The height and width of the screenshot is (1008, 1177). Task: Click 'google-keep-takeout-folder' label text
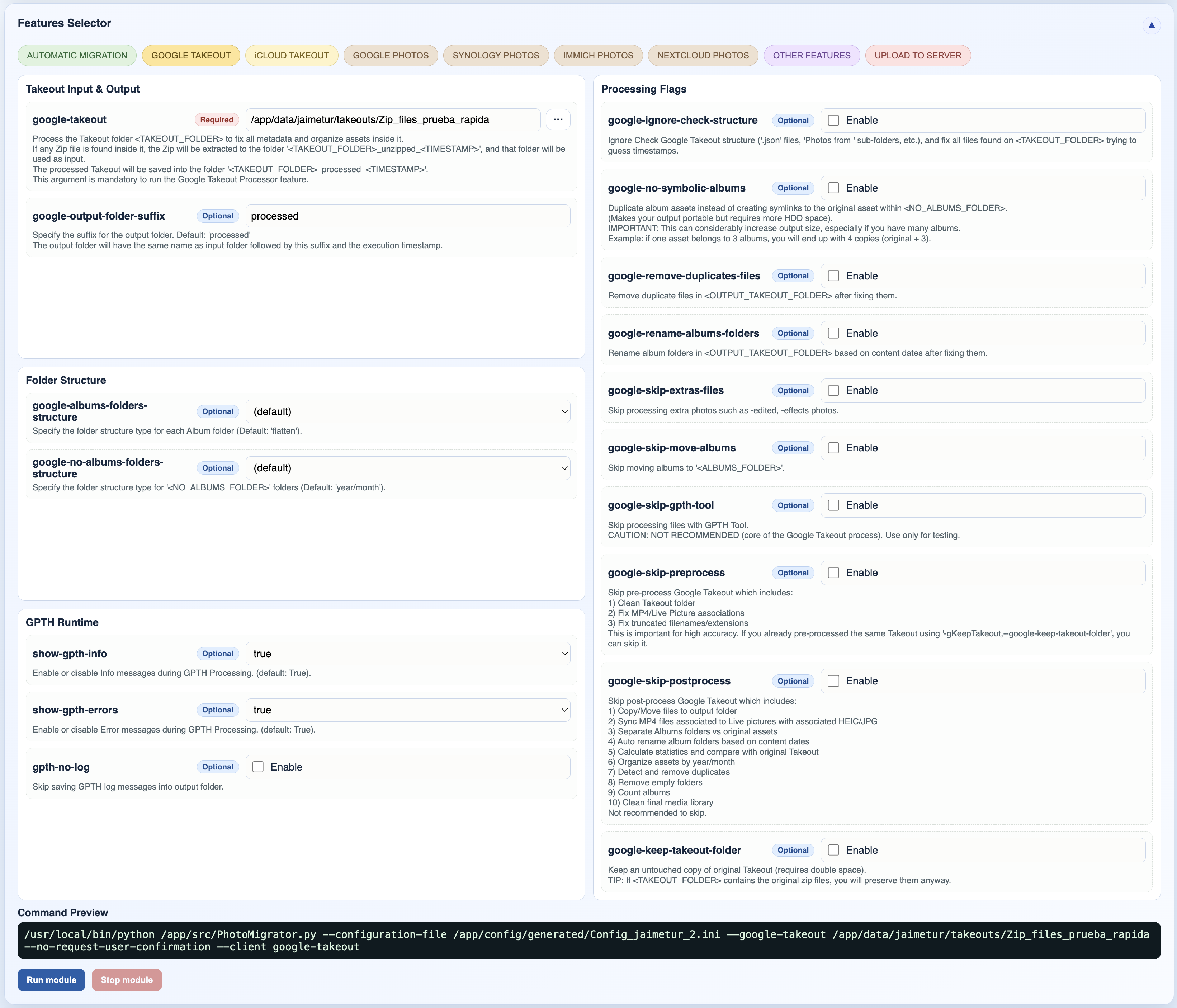tap(674, 850)
